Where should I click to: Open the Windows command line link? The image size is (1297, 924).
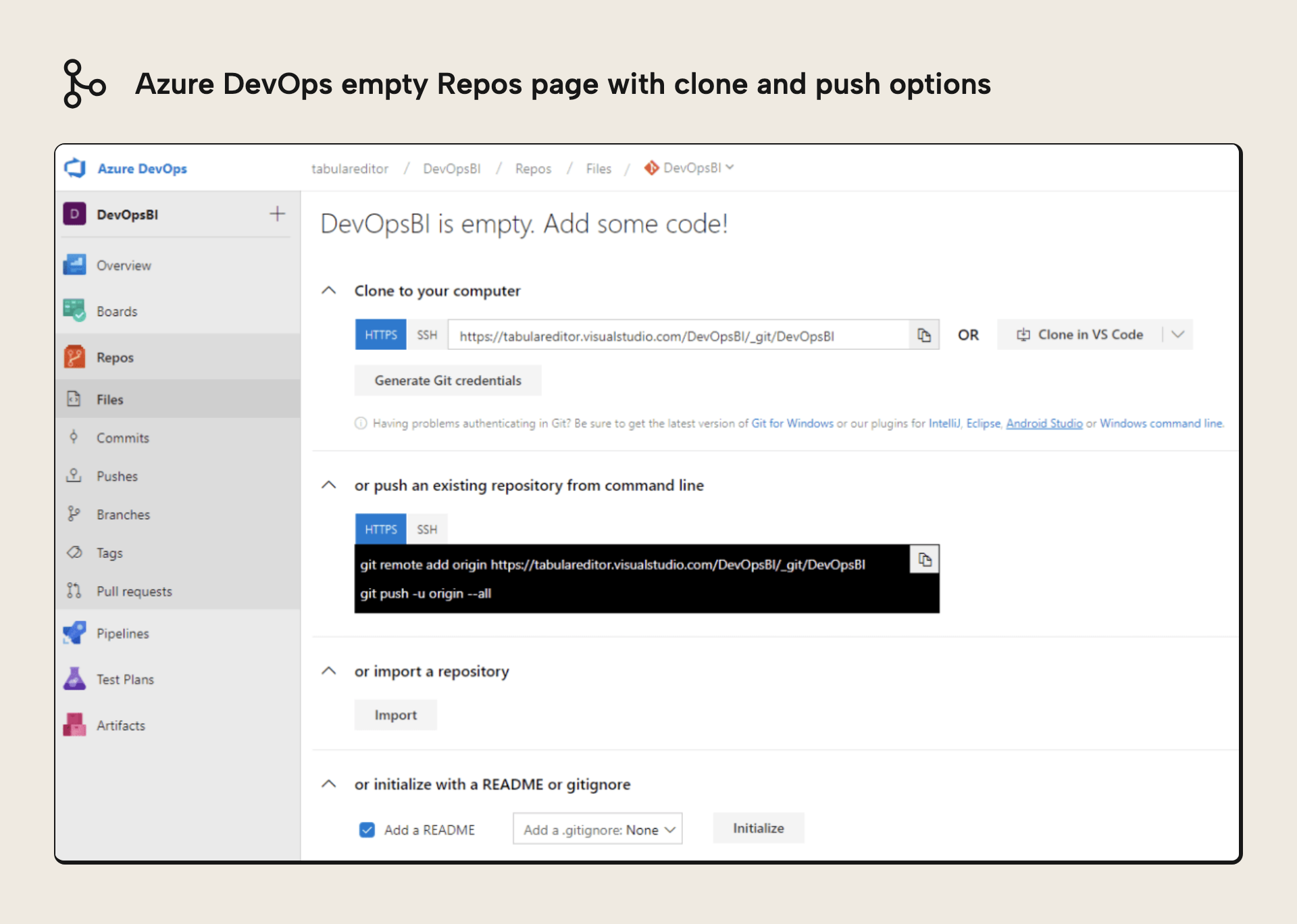[x=1161, y=423]
